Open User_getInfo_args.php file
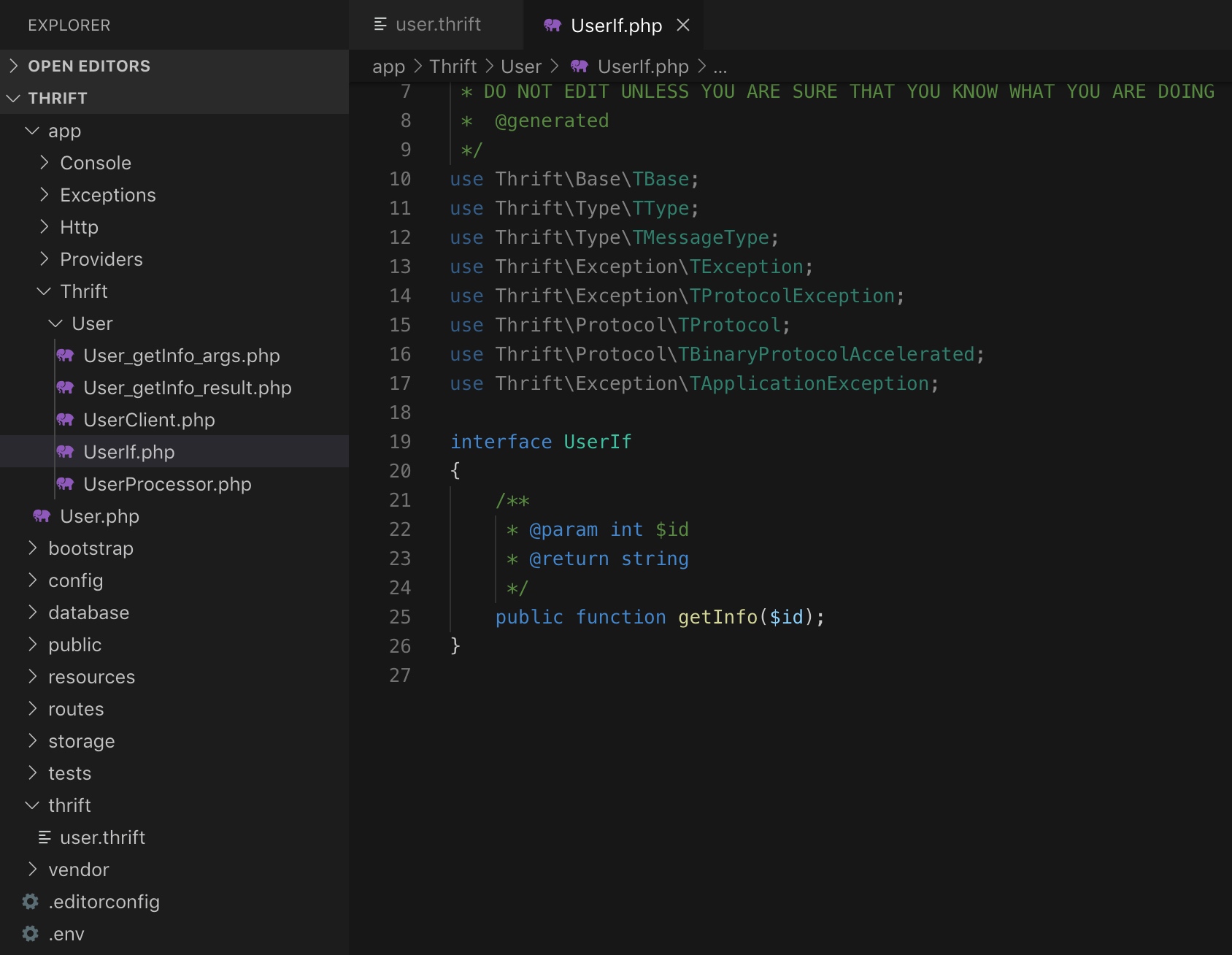Image resolution: width=1232 pixels, height=955 pixels. 174,356
